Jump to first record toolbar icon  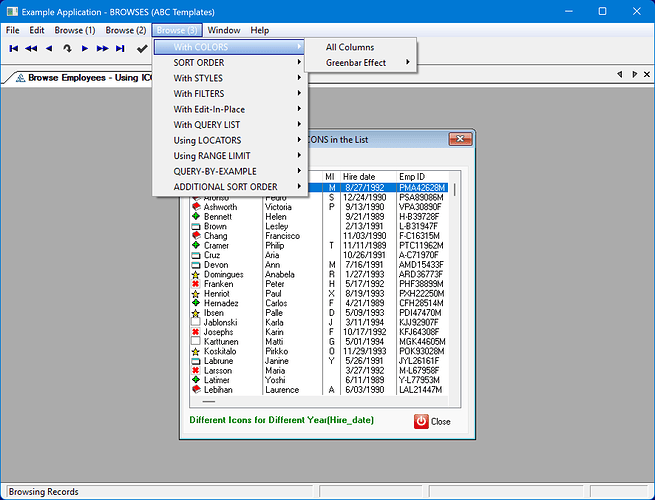pos(13,48)
